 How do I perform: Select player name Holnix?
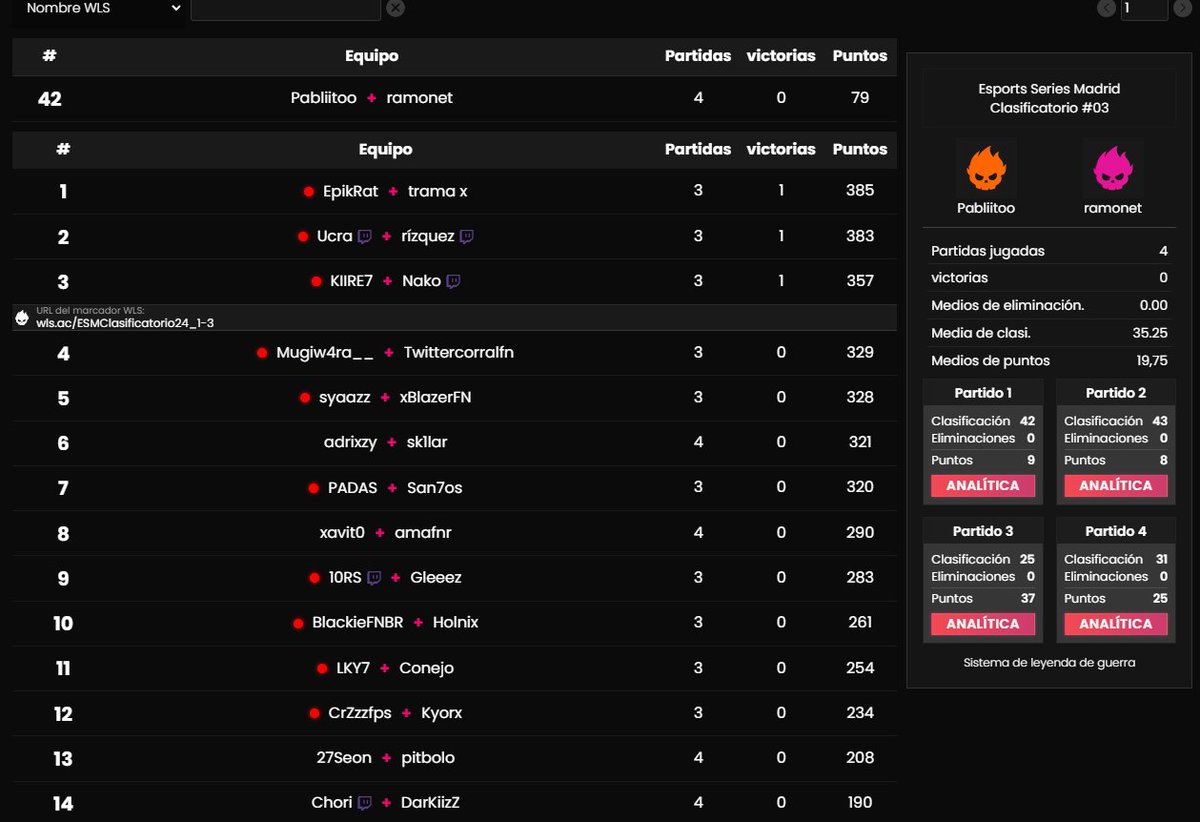click(456, 622)
